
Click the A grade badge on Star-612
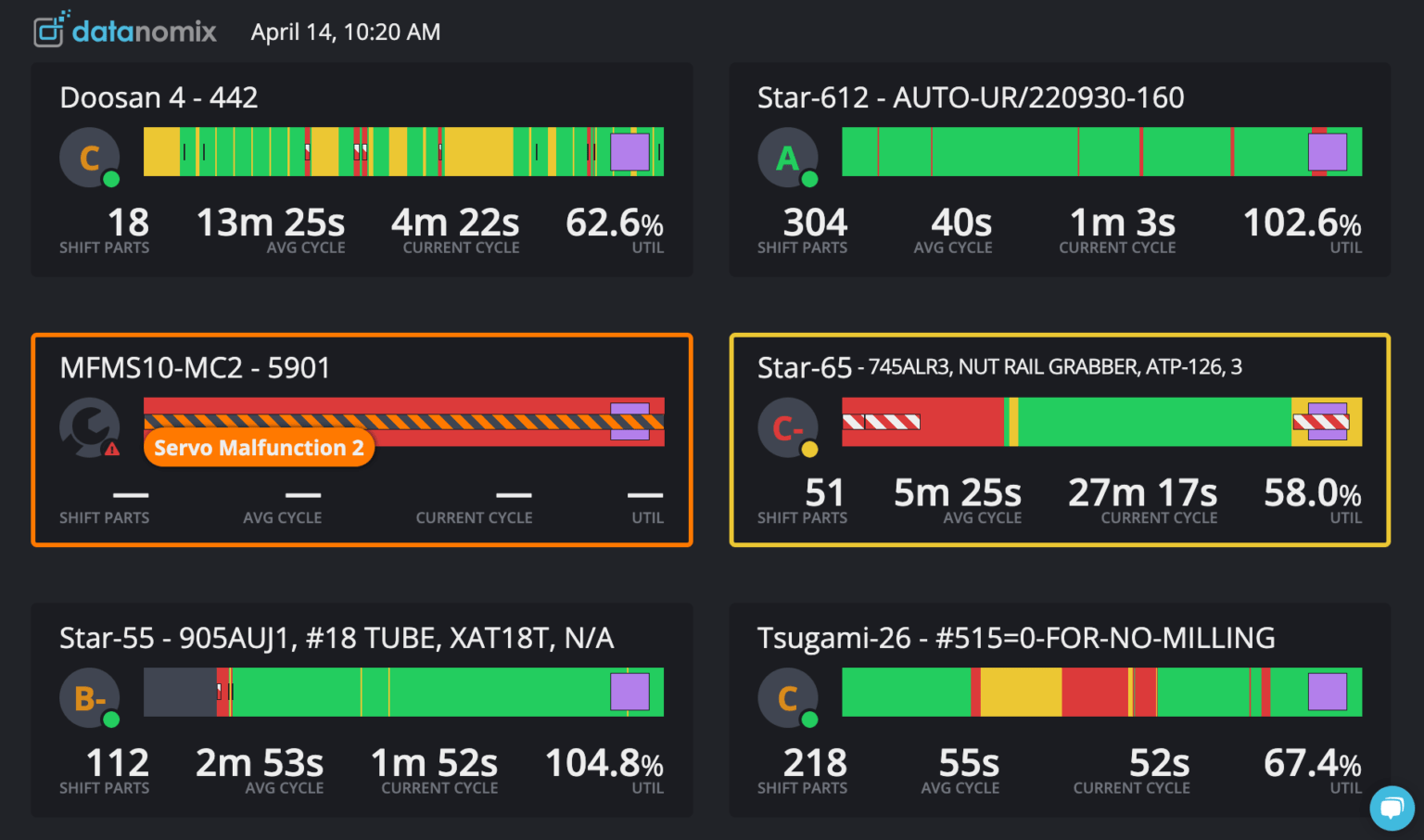[x=787, y=158]
